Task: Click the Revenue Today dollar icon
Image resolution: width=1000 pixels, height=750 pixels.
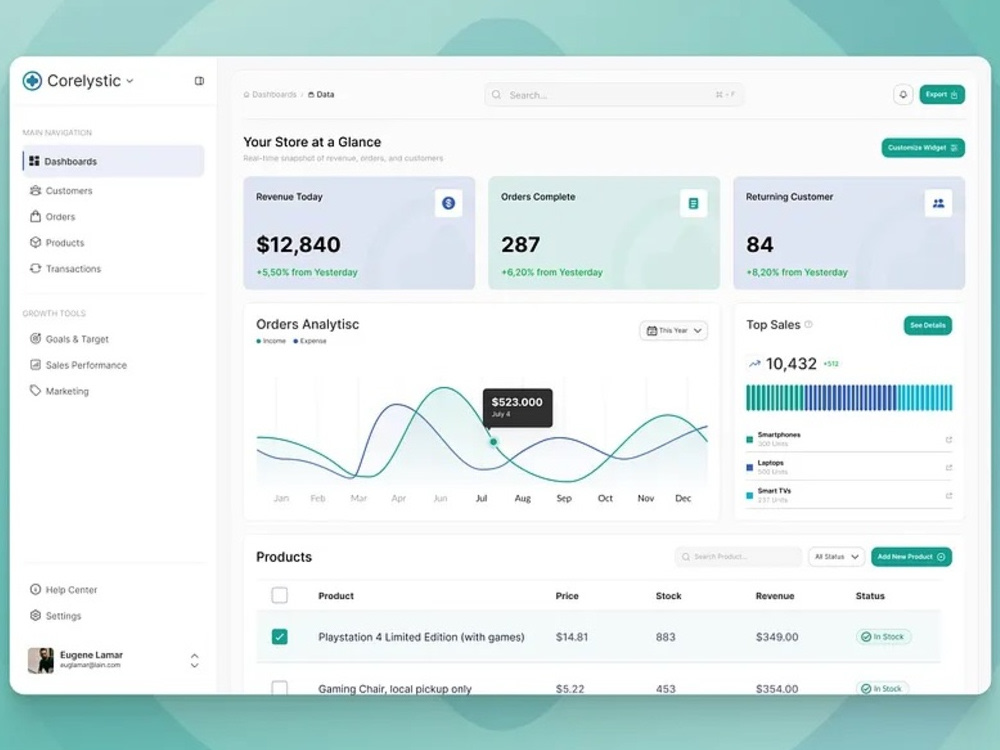Action: coord(448,203)
